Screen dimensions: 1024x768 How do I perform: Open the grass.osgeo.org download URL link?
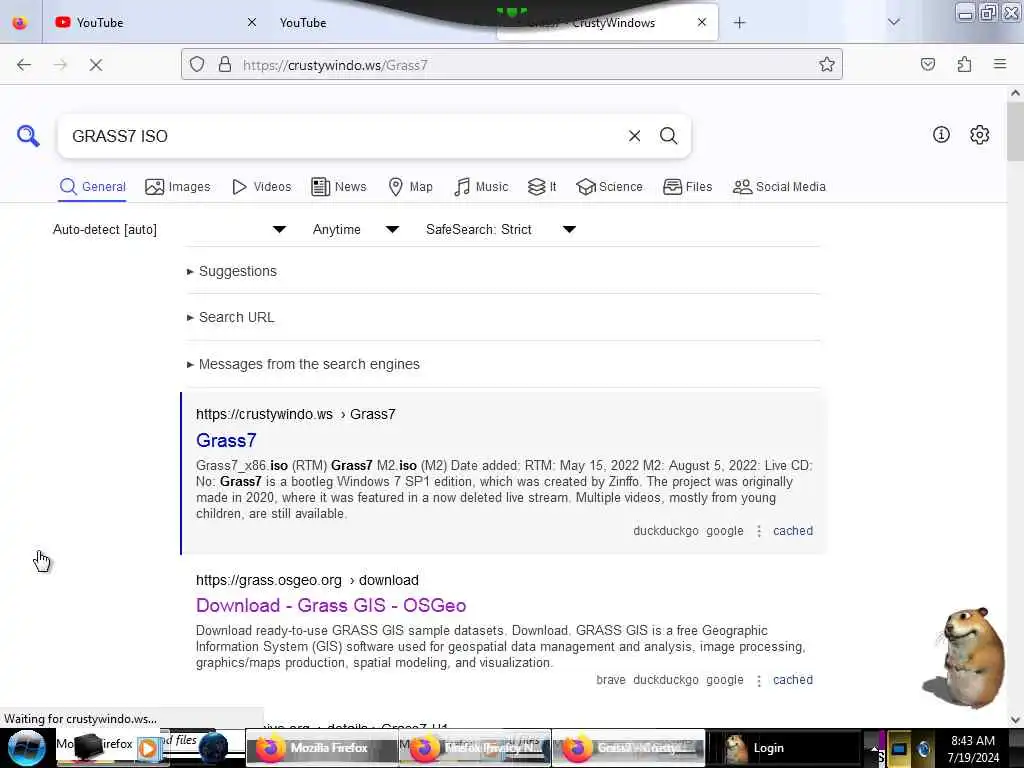pos(307,580)
